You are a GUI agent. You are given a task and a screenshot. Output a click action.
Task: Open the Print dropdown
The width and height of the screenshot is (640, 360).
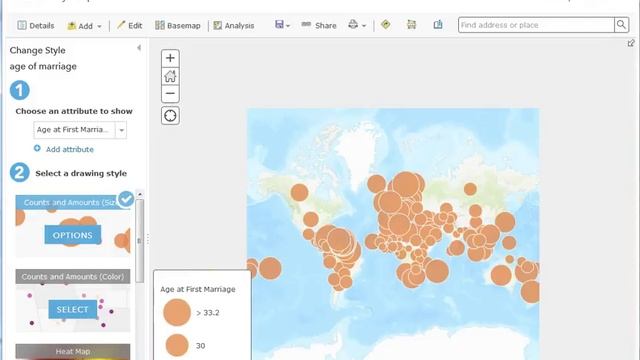357,25
